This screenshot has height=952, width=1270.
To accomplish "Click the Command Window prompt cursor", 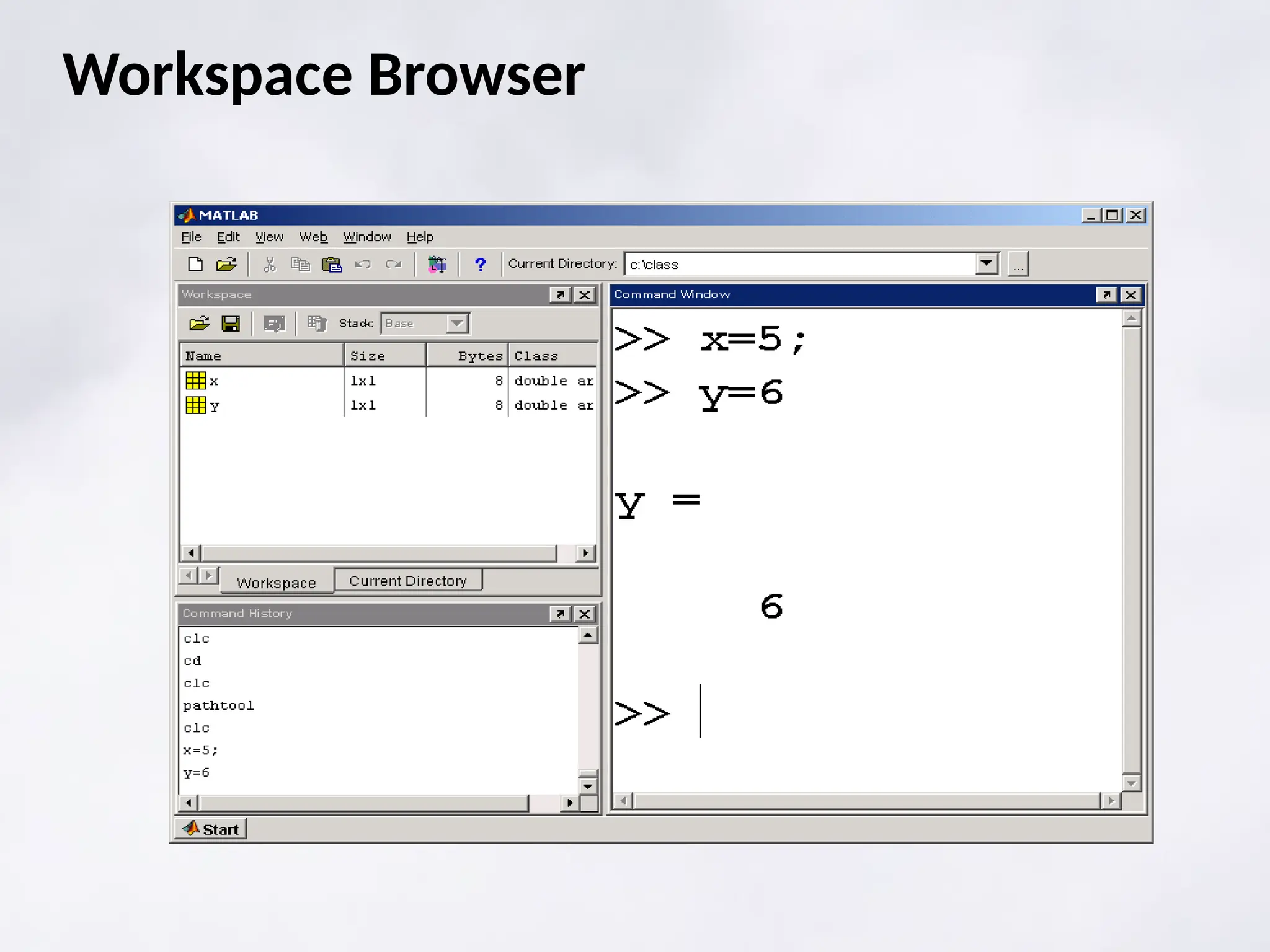I will pyautogui.click(x=701, y=711).
